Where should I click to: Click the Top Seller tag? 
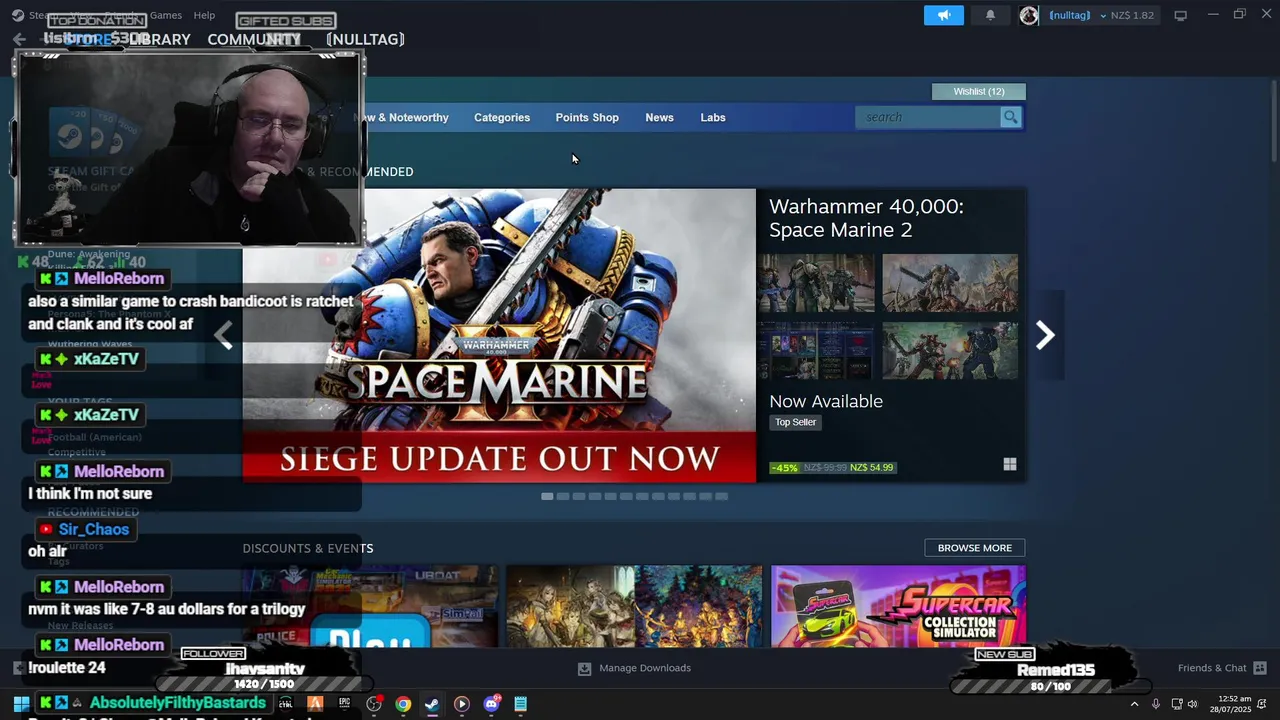(796, 422)
